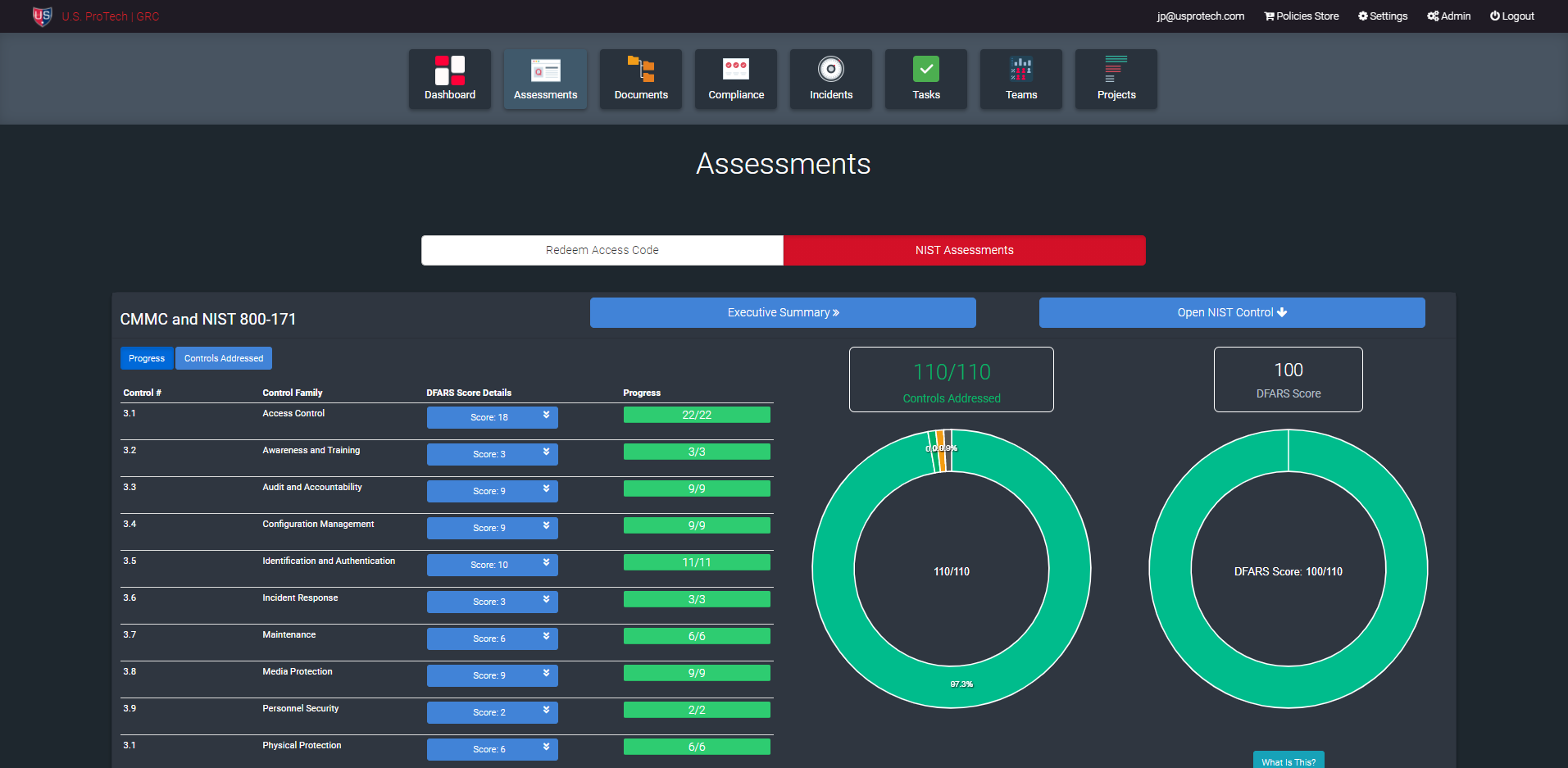Expand Access Control Score: 18 dropdown
This screenshot has height=768, width=1568.
pyautogui.click(x=493, y=417)
